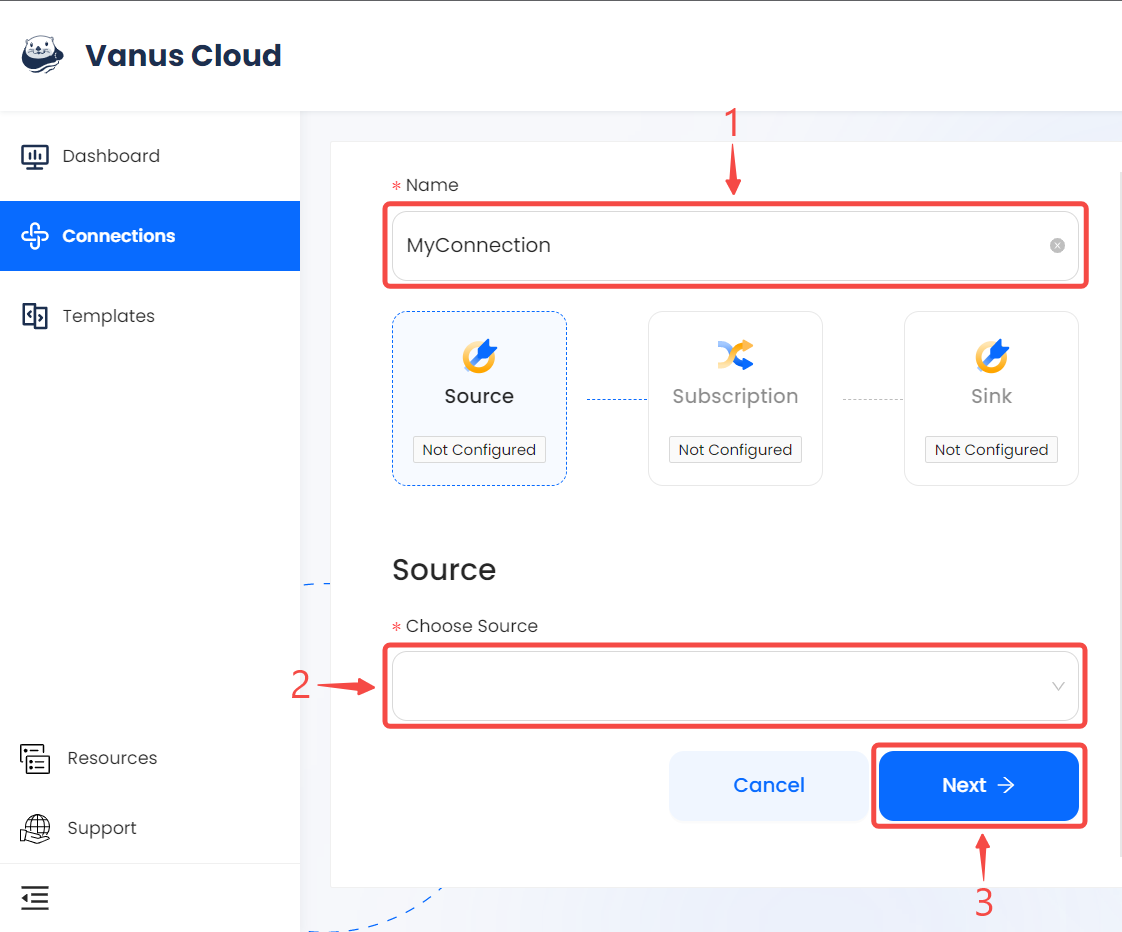
Task: Click the Source step icon
Action: (x=479, y=356)
